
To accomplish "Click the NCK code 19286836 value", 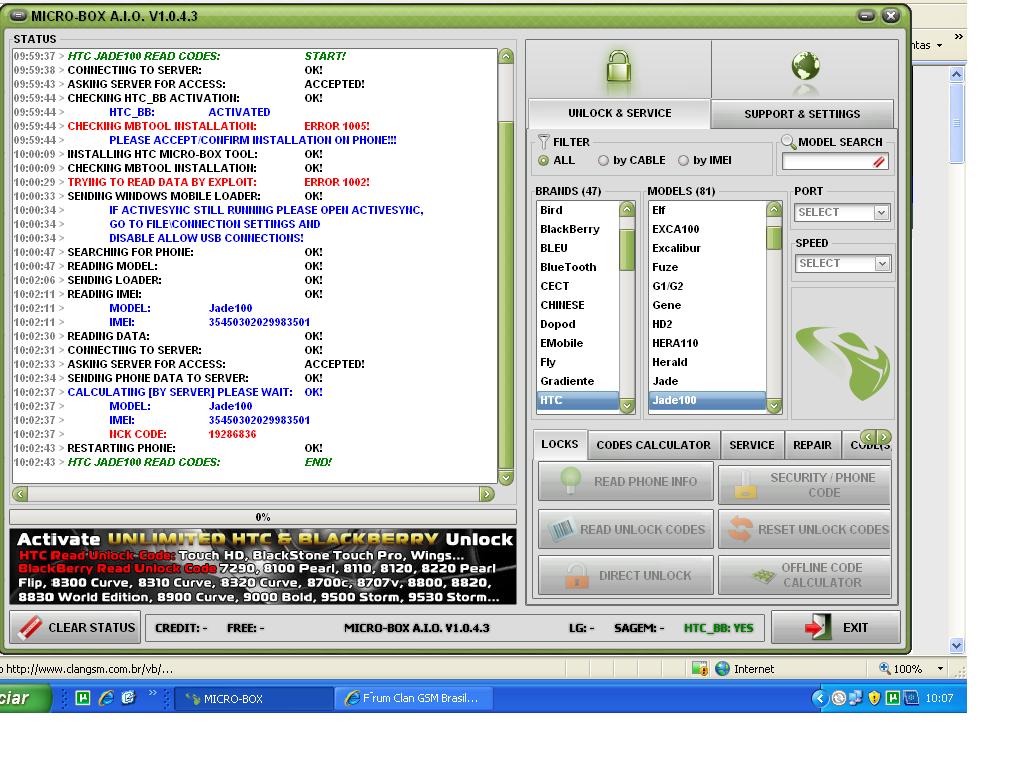I will click(232, 434).
